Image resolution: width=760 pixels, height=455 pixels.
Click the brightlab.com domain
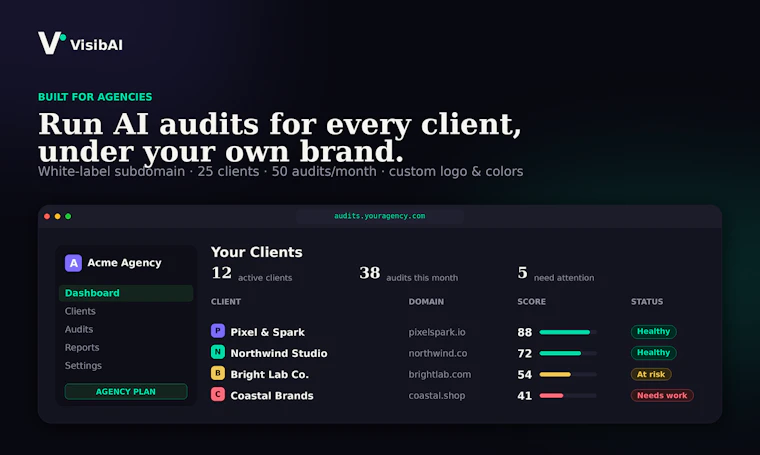440,375
